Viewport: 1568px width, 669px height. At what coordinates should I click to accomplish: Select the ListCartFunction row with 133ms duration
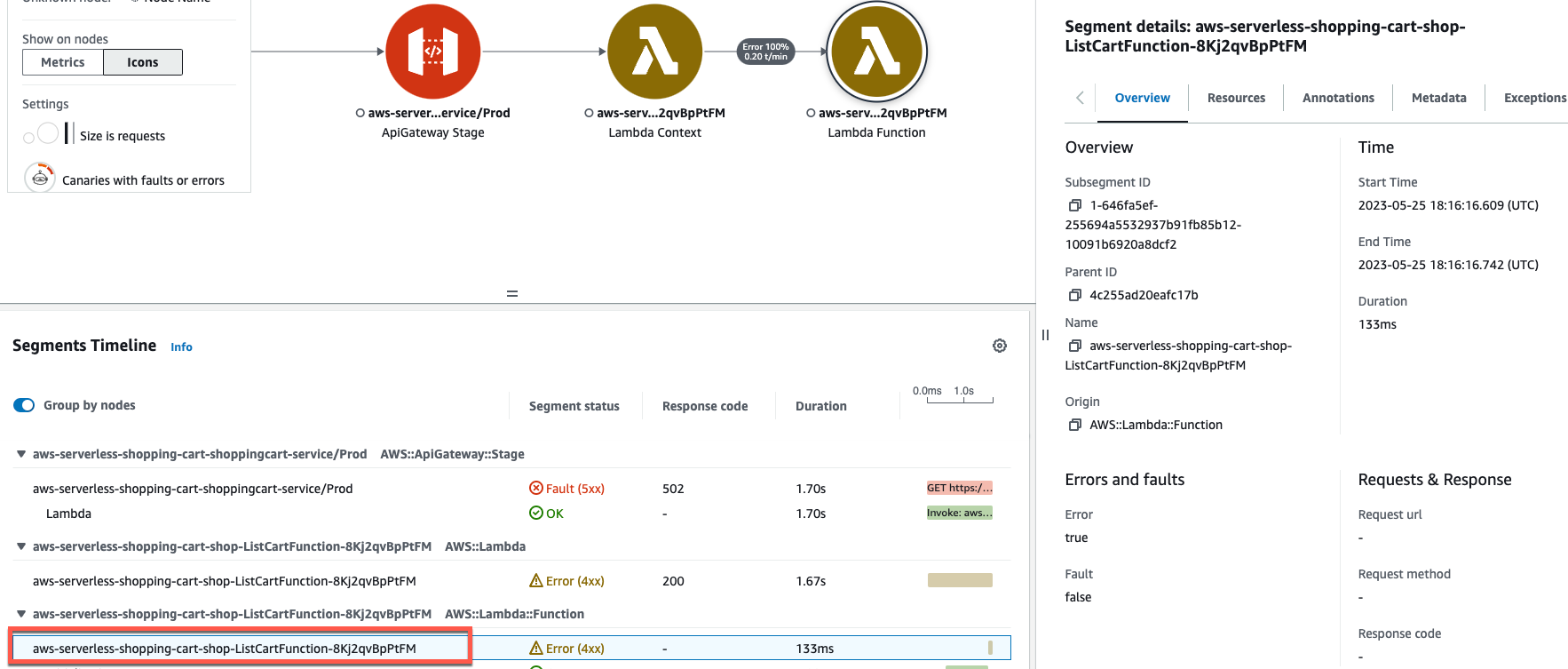point(512,649)
